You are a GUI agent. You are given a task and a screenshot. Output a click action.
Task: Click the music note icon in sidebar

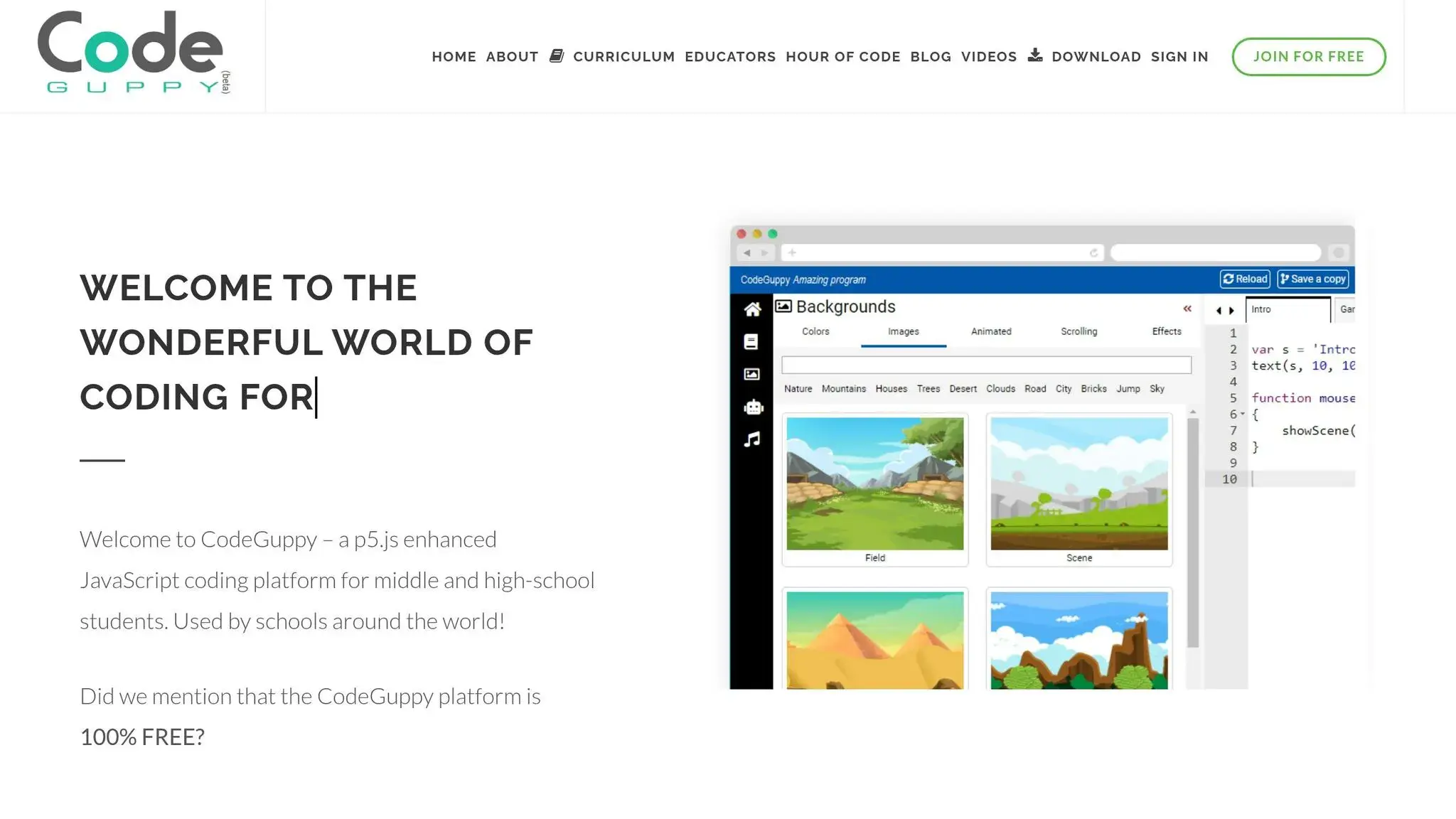click(x=752, y=439)
